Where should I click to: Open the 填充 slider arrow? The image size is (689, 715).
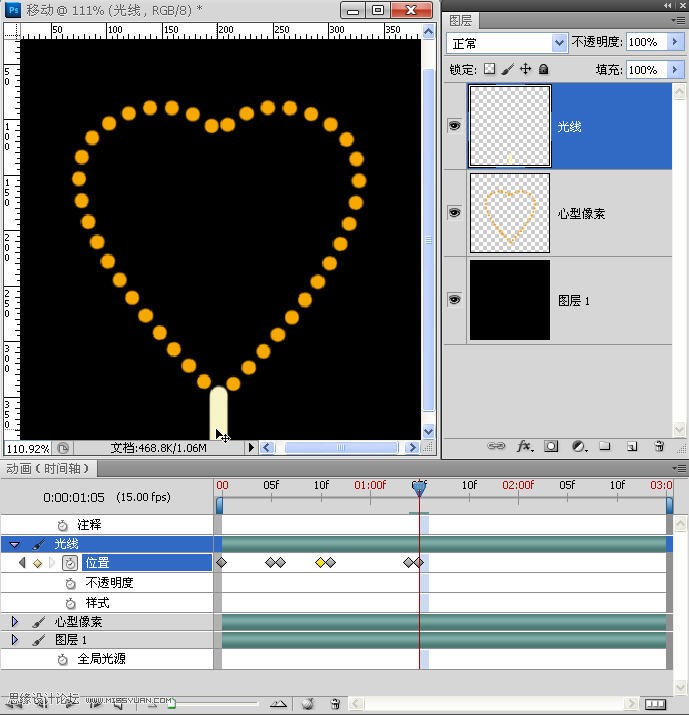pos(675,70)
